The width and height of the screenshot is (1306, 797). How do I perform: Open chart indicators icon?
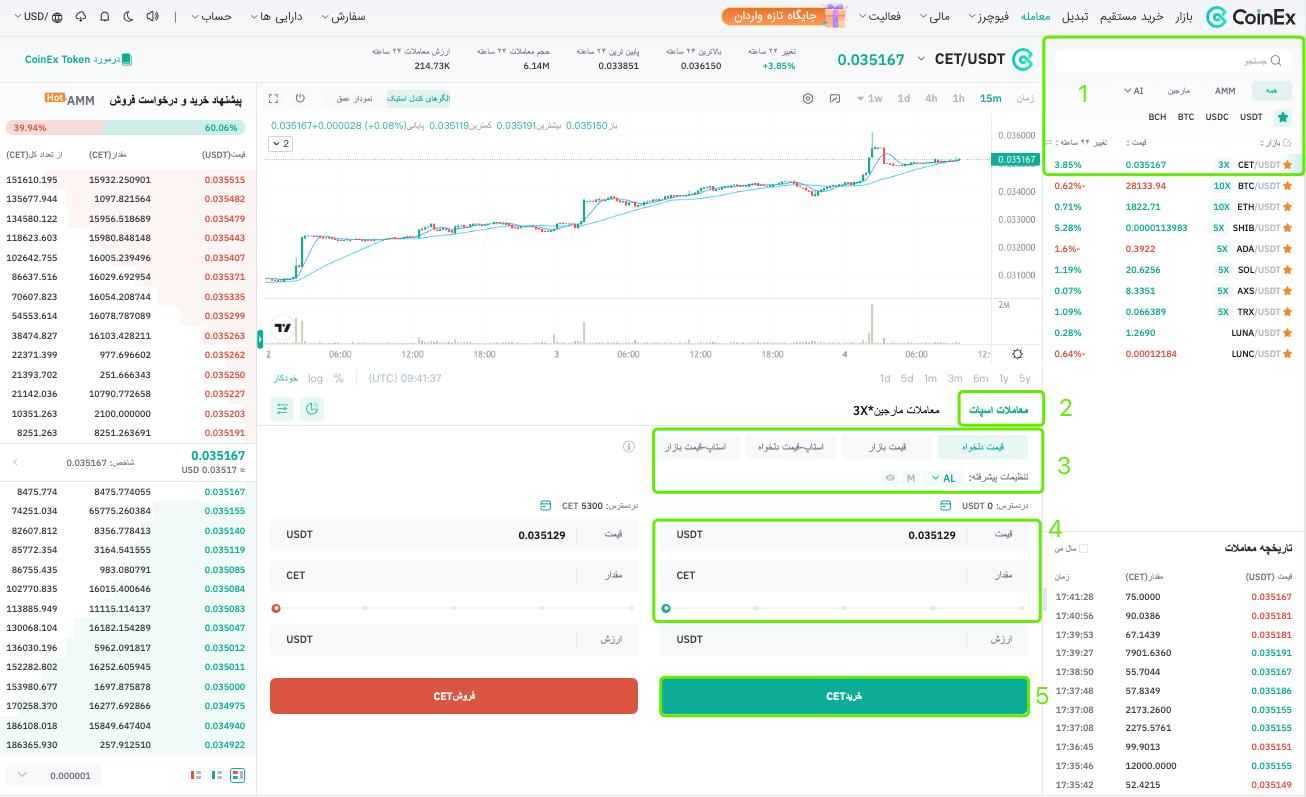coord(835,98)
